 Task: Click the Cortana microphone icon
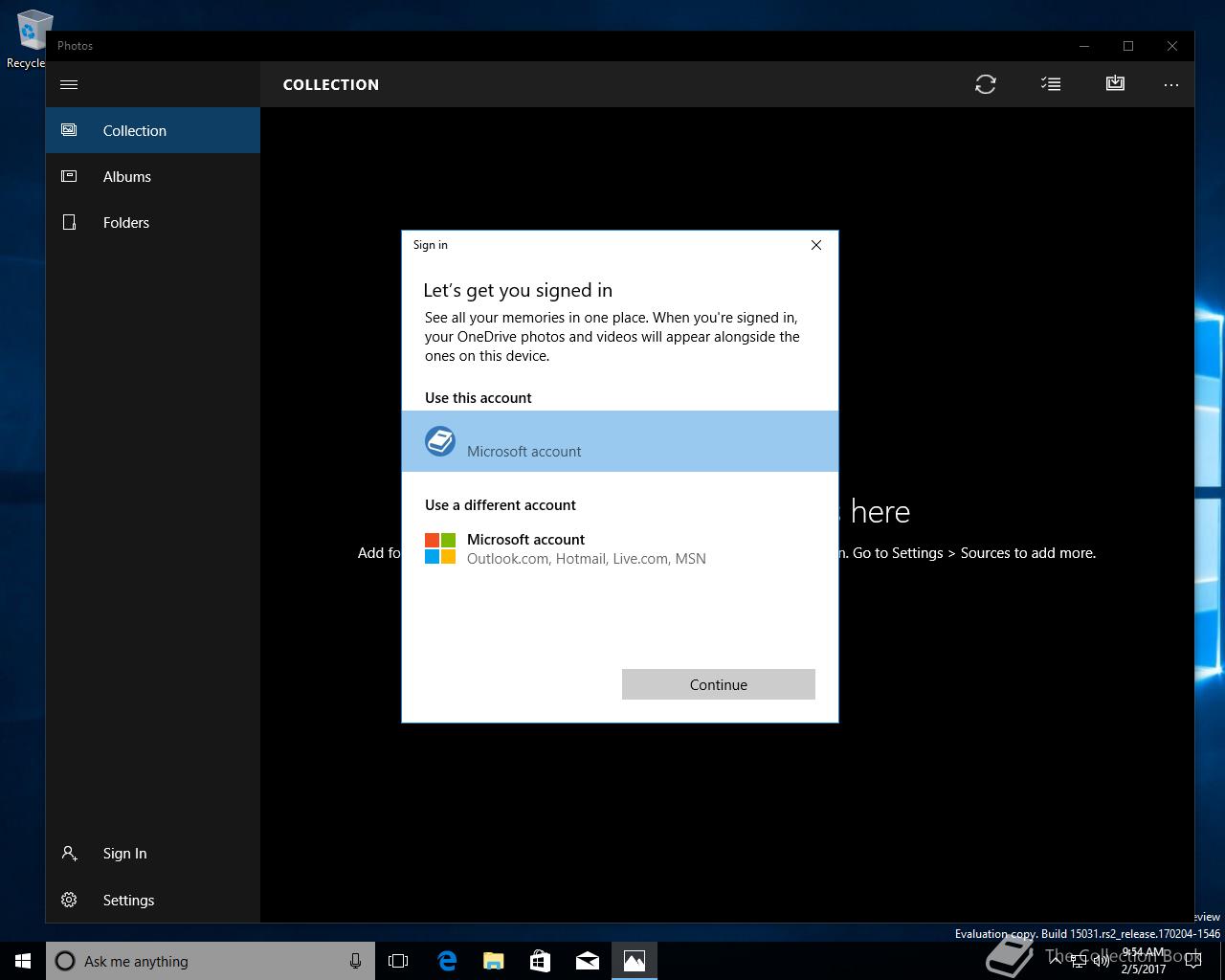pos(355,961)
